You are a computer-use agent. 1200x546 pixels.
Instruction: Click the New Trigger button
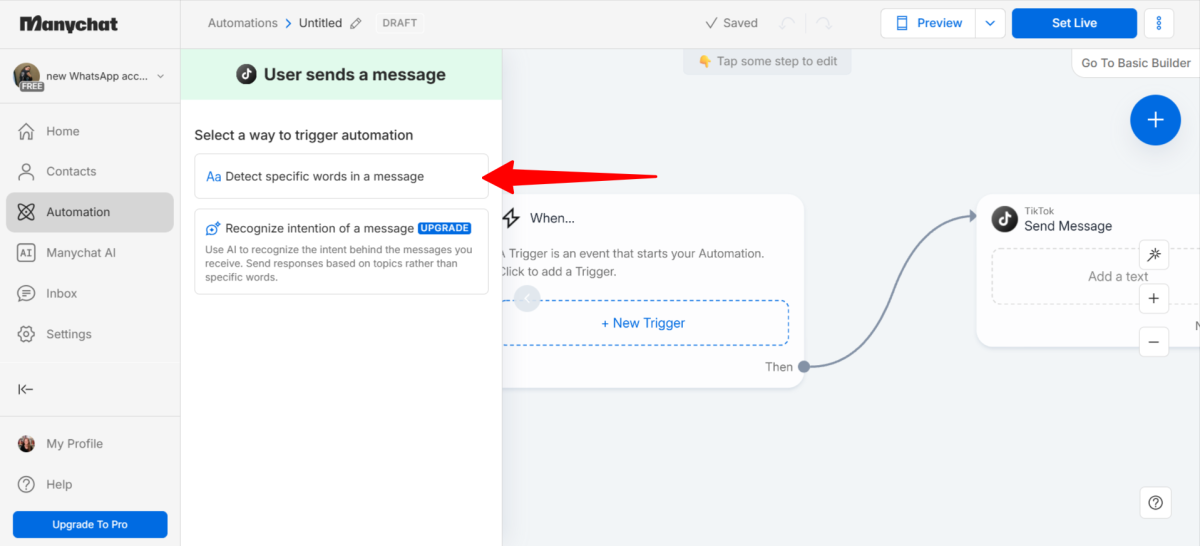(x=643, y=323)
